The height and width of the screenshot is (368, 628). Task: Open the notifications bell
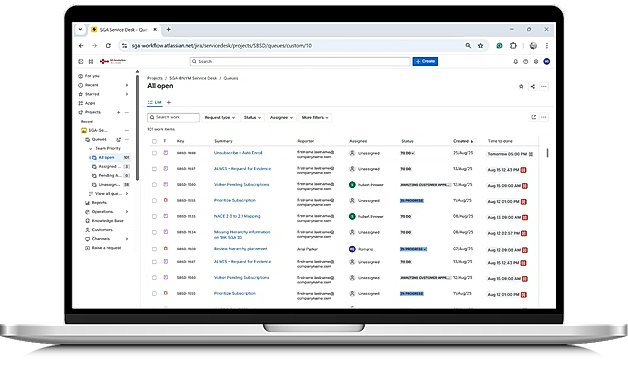click(515, 61)
